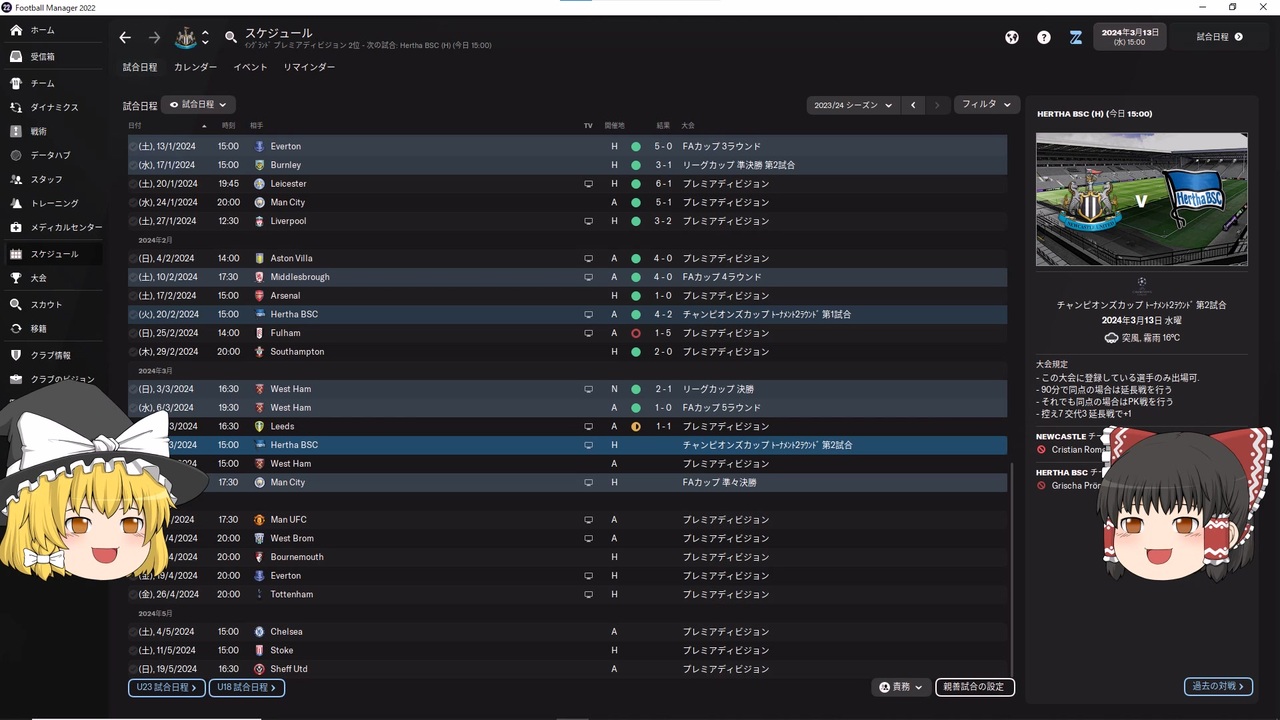Click the search magnifier icon
Screen dimensions: 1280x720
click(231, 37)
